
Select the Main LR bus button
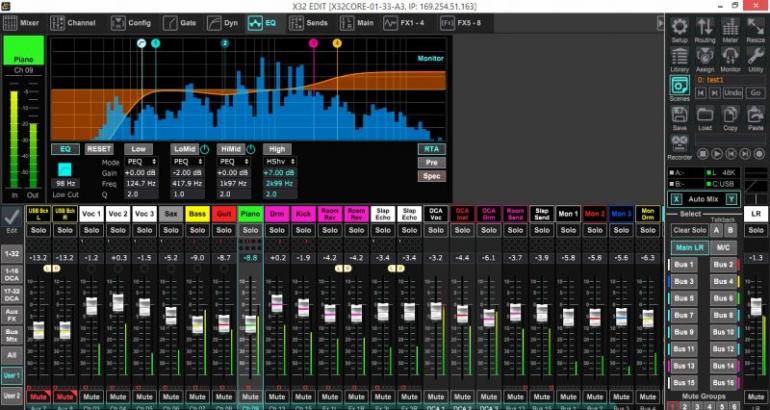(x=690, y=247)
